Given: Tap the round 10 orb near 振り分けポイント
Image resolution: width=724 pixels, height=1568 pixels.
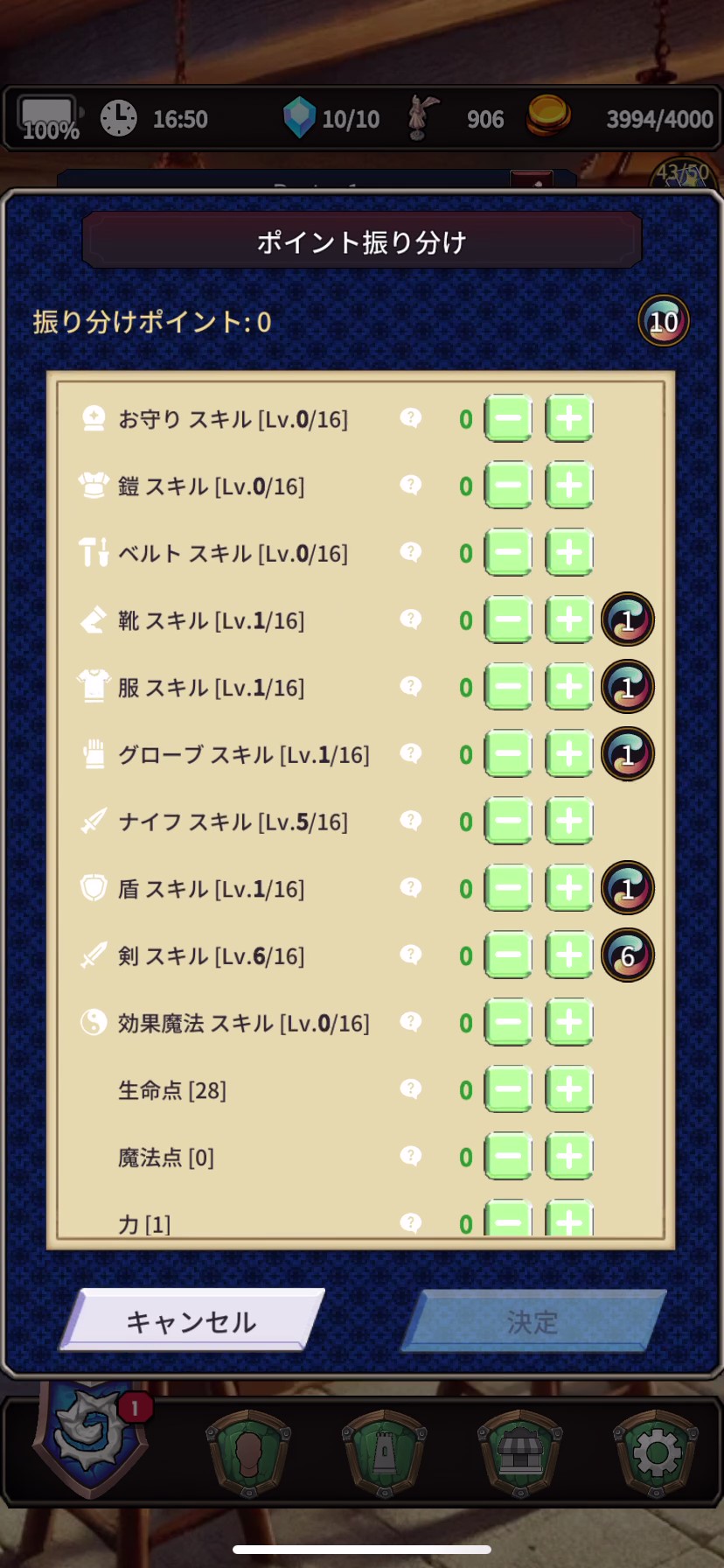Looking at the screenshot, I should [664, 321].
